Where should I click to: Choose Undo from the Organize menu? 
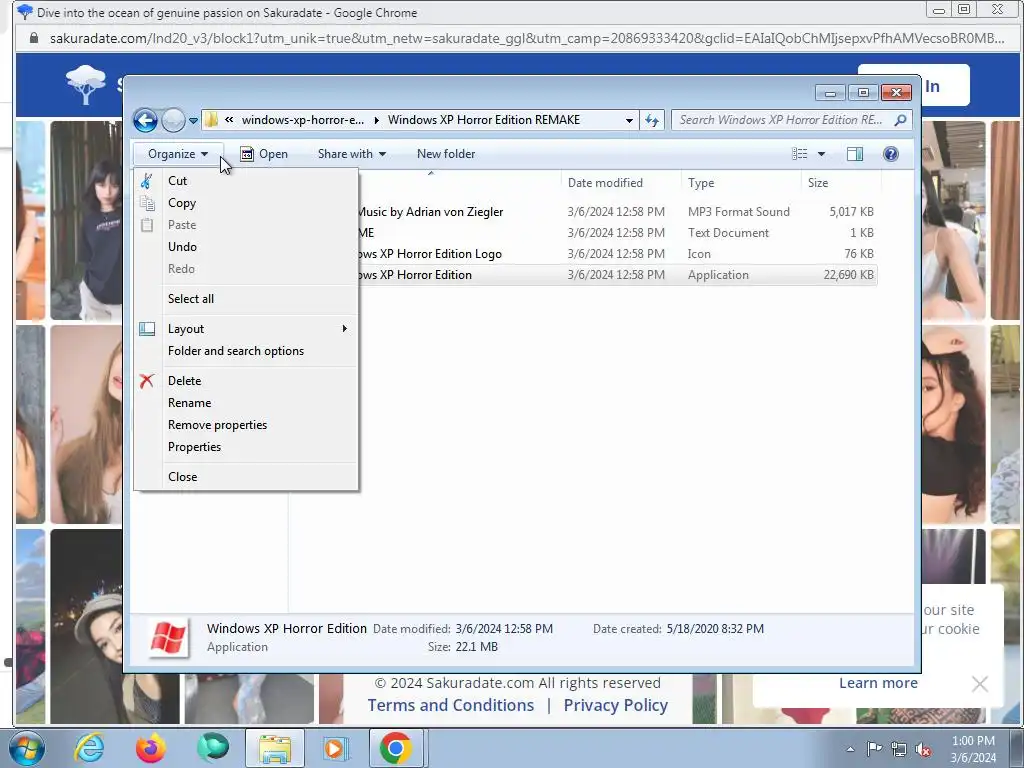click(246, 247)
